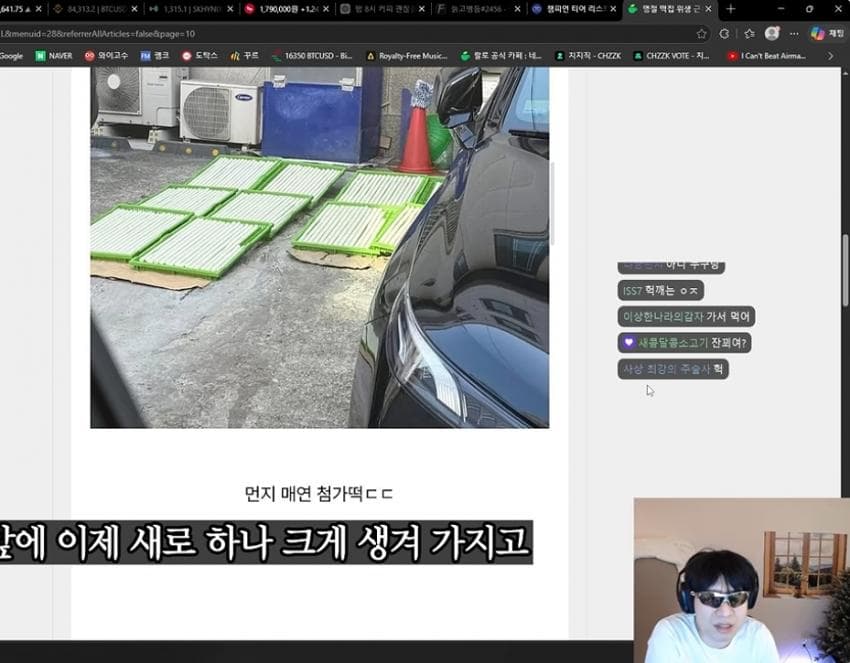Open the CHZZK VOTE bookmark
The height and width of the screenshot is (663, 850).
click(x=672, y=56)
